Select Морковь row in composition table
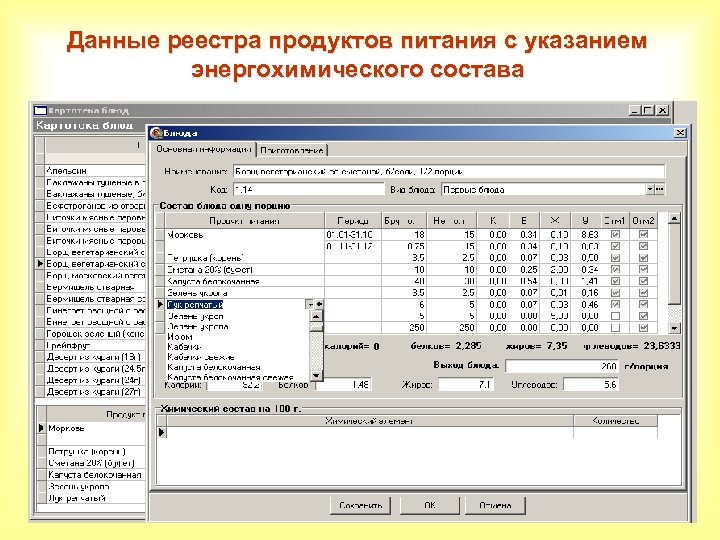This screenshot has width=720, height=540. (244, 235)
